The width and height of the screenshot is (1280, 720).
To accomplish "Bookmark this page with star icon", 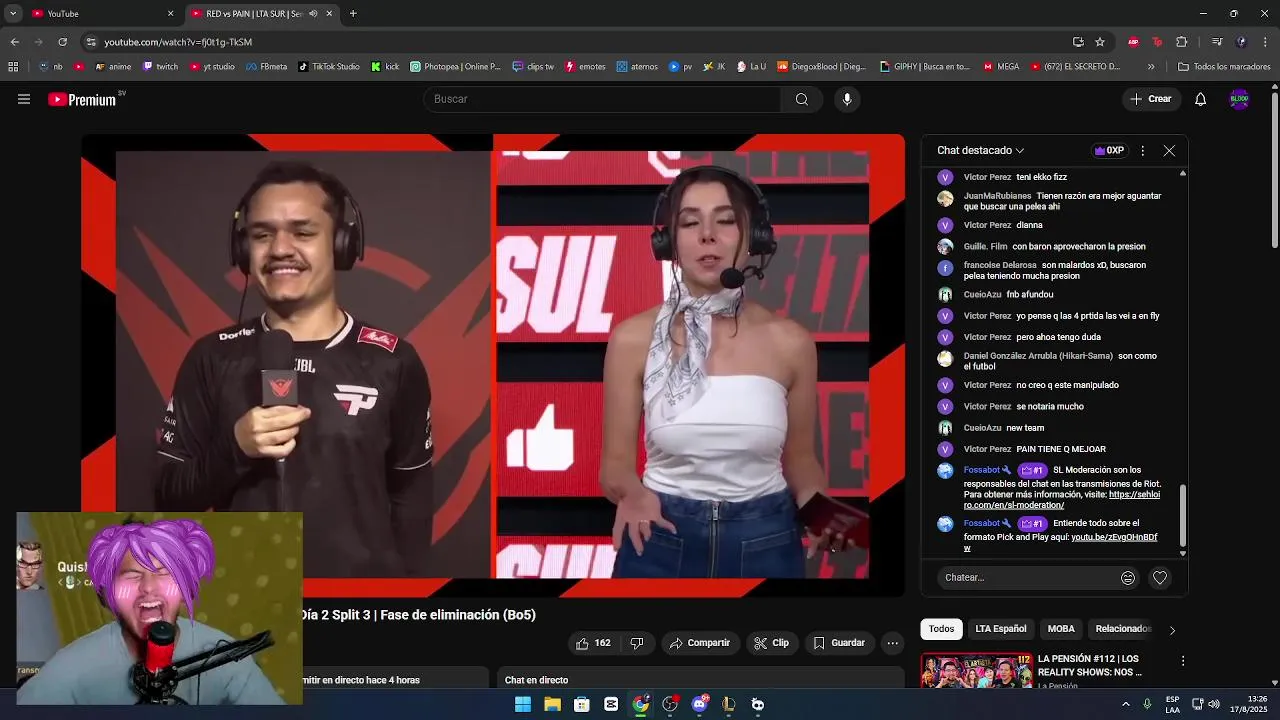I will [1100, 42].
